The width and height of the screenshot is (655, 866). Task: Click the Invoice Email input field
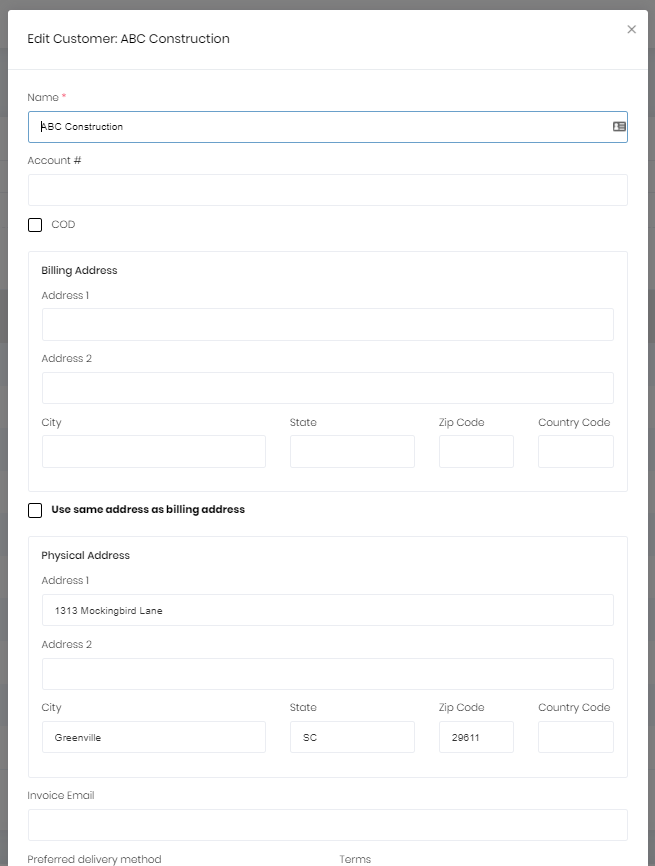click(327, 825)
